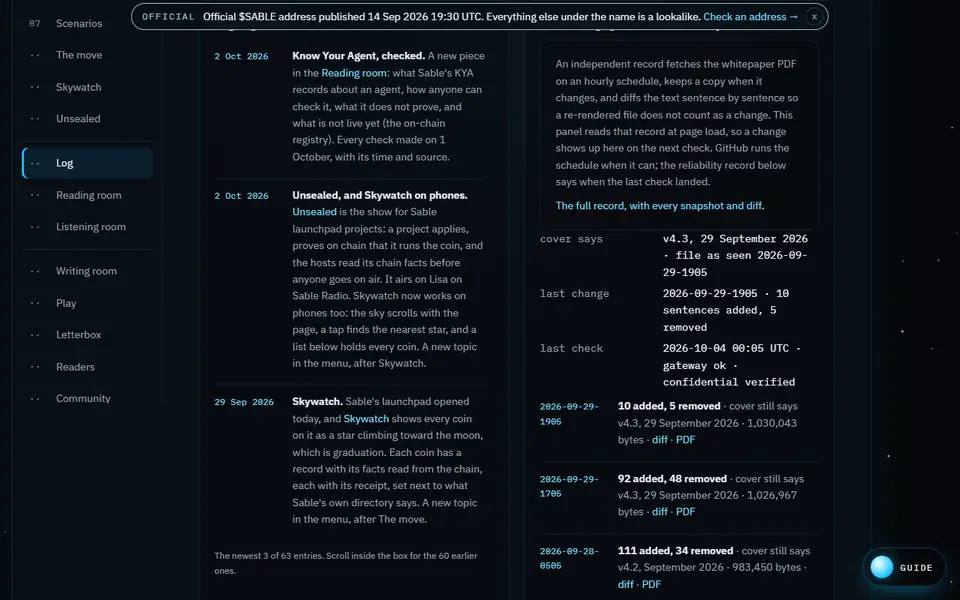Click the snapshot ID 2026-09-29-1905
Viewport: 960px width, 600px height.
tap(569, 414)
